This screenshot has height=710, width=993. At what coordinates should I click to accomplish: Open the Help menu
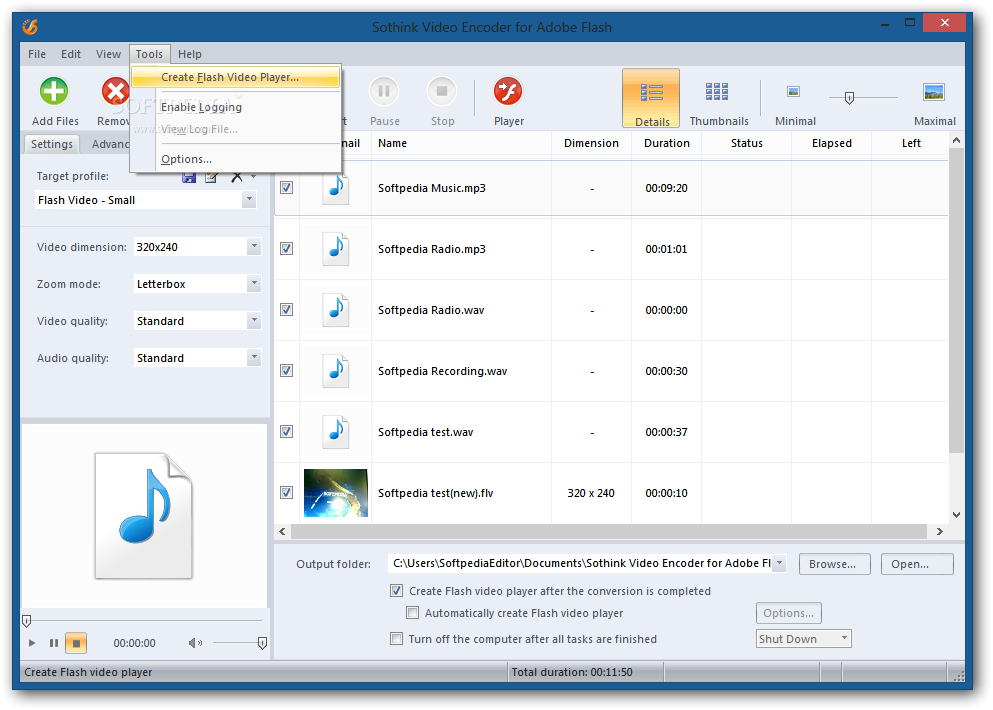coord(189,54)
